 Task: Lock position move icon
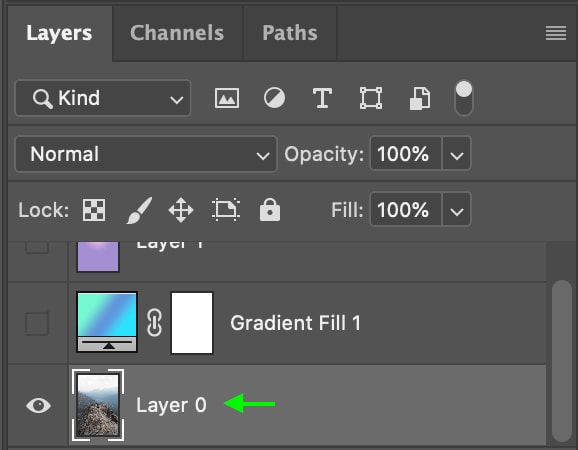[x=181, y=210]
